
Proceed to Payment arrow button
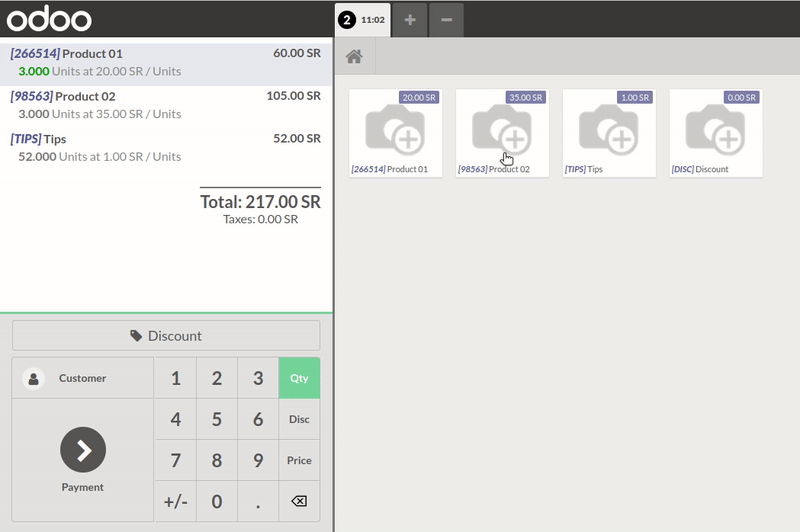(x=83, y=449)
